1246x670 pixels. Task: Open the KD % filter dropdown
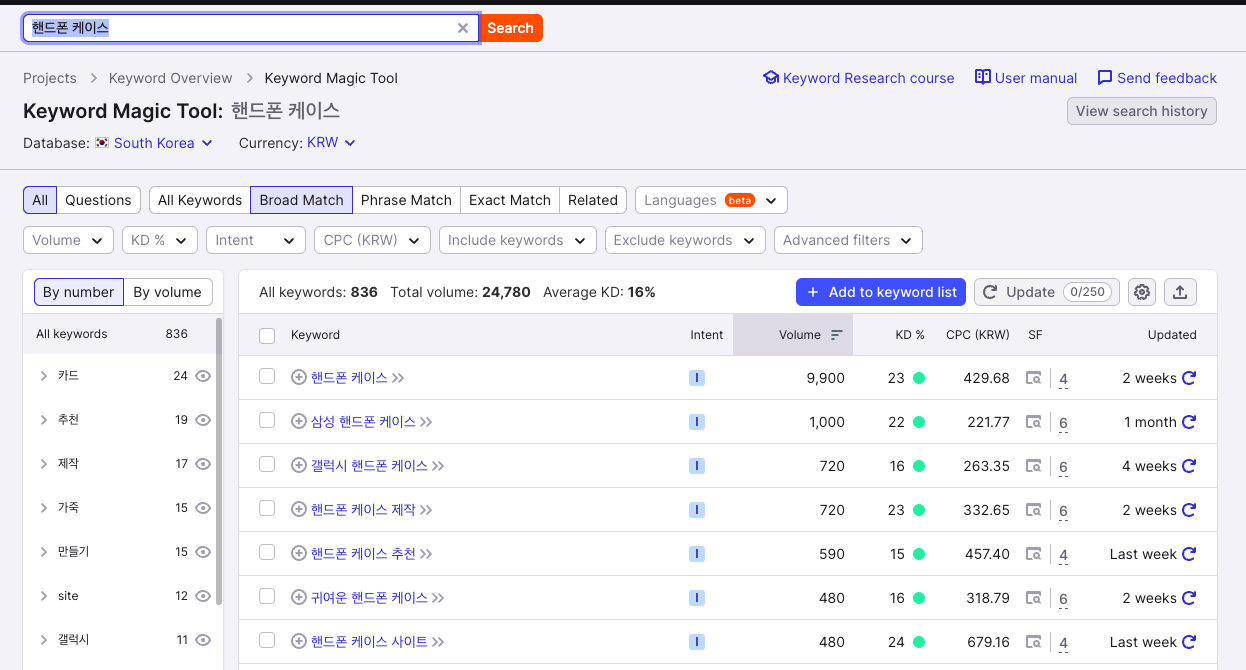click(x=160, y=240)
